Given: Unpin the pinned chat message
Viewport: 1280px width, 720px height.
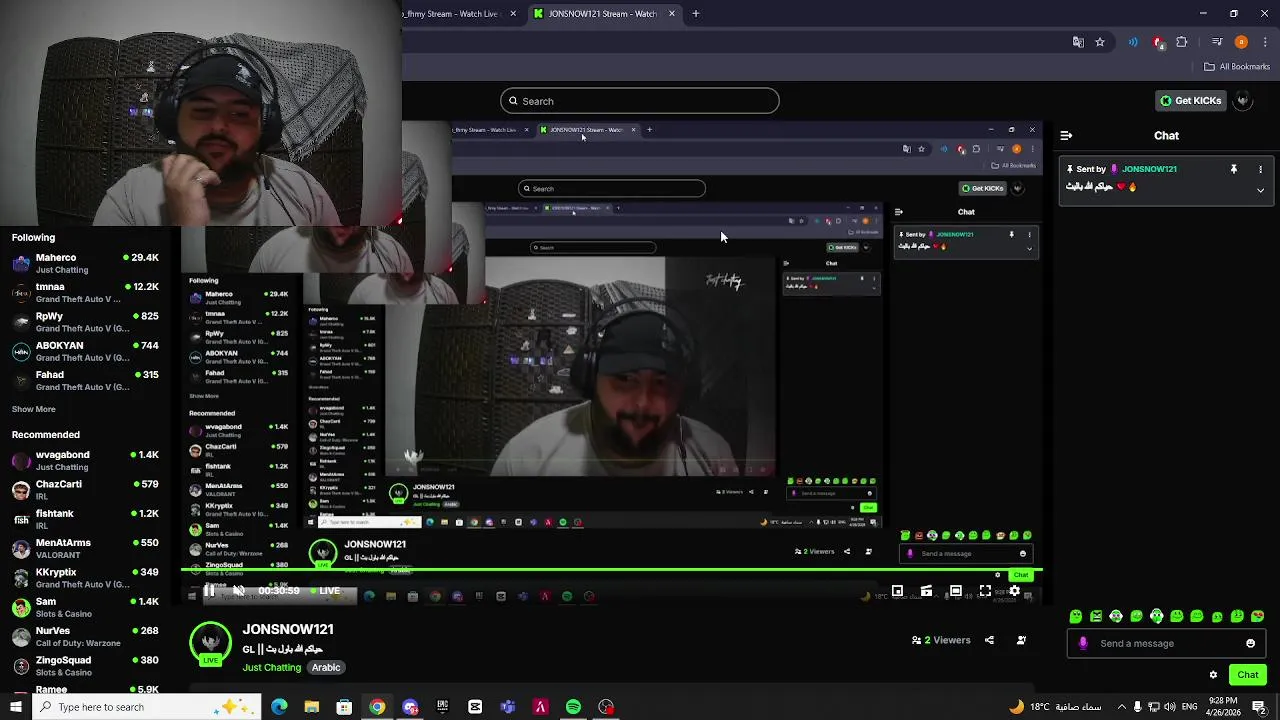Looking at the screenshot, I should pyautogui.click(x=1233, y=169).
